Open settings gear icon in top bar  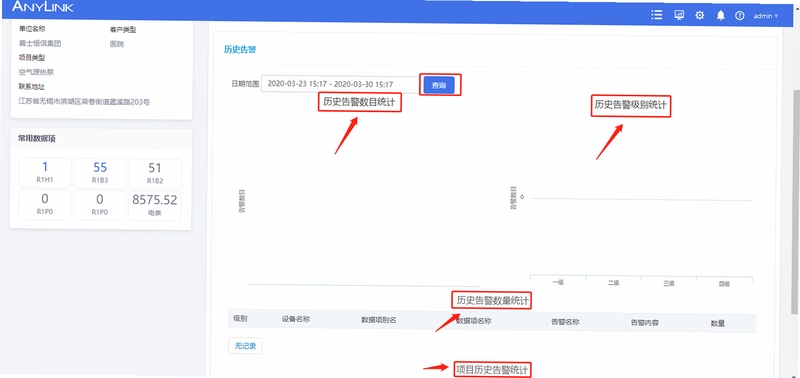[x=700, y=15]
